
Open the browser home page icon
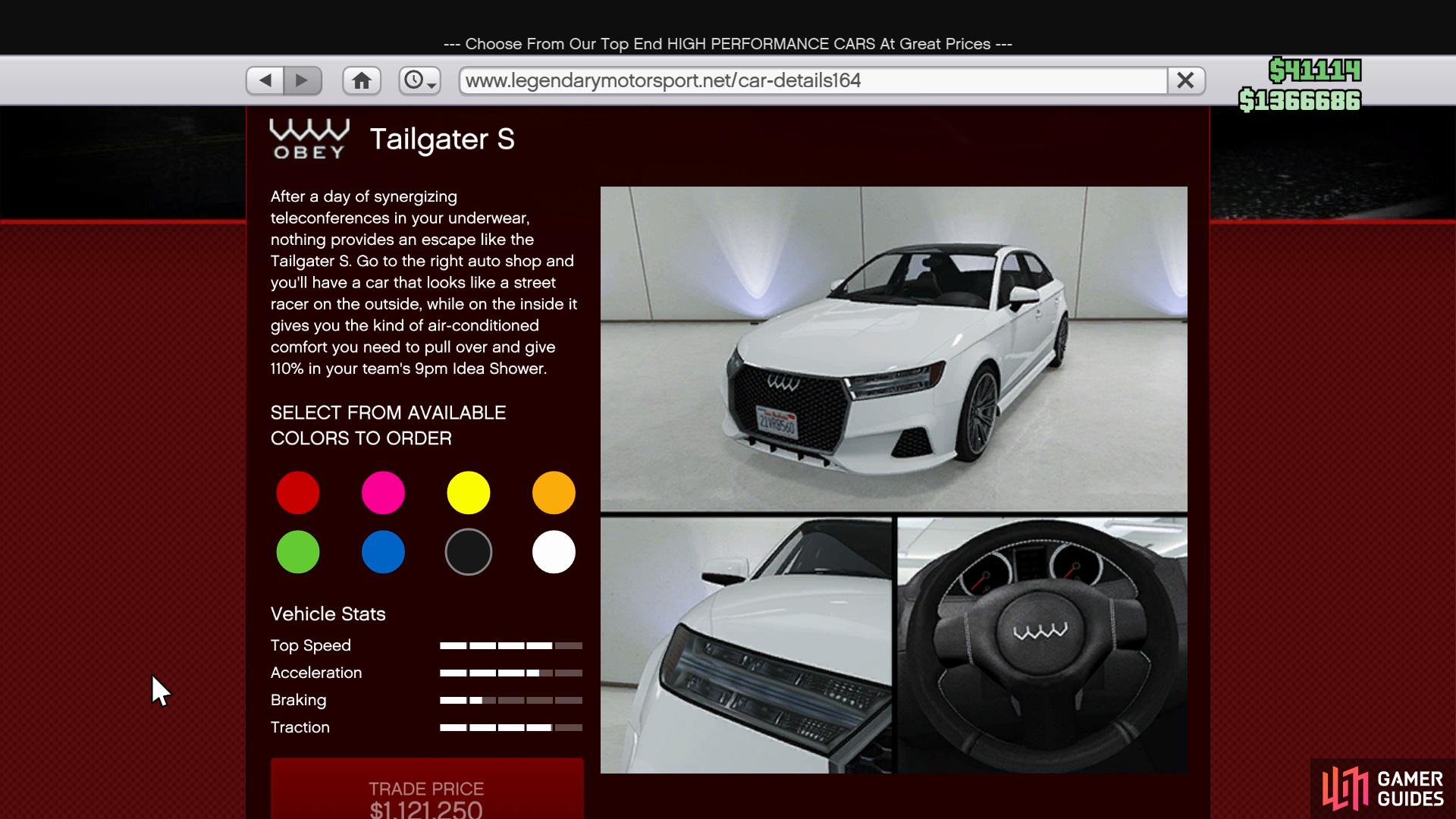(362, 80)
